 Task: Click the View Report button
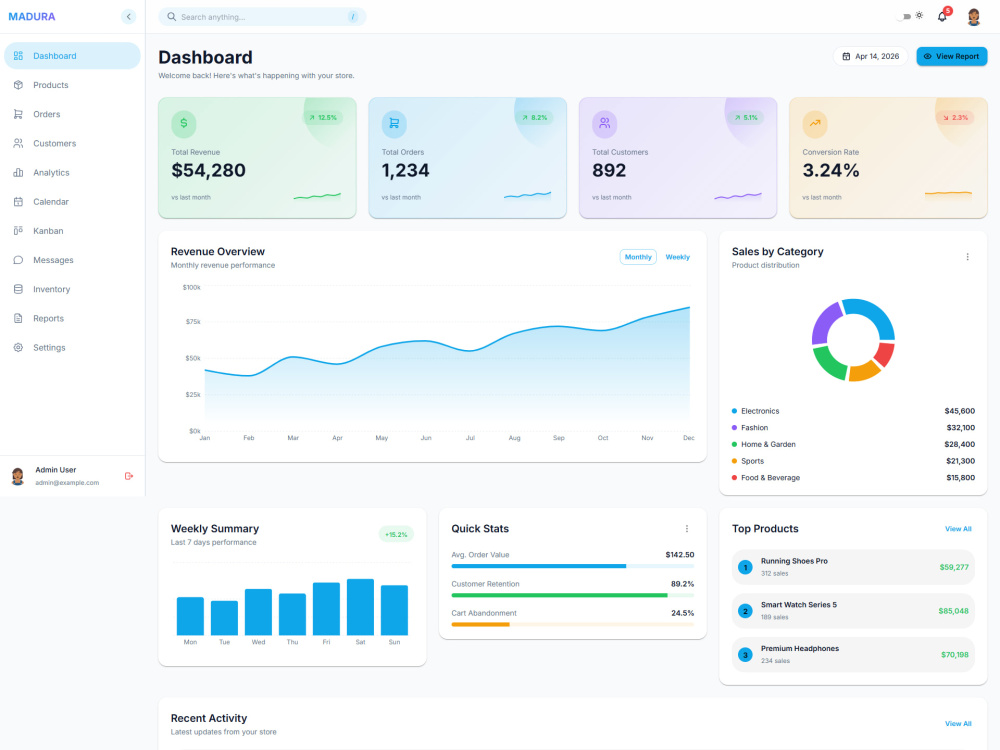pos(952,56)
